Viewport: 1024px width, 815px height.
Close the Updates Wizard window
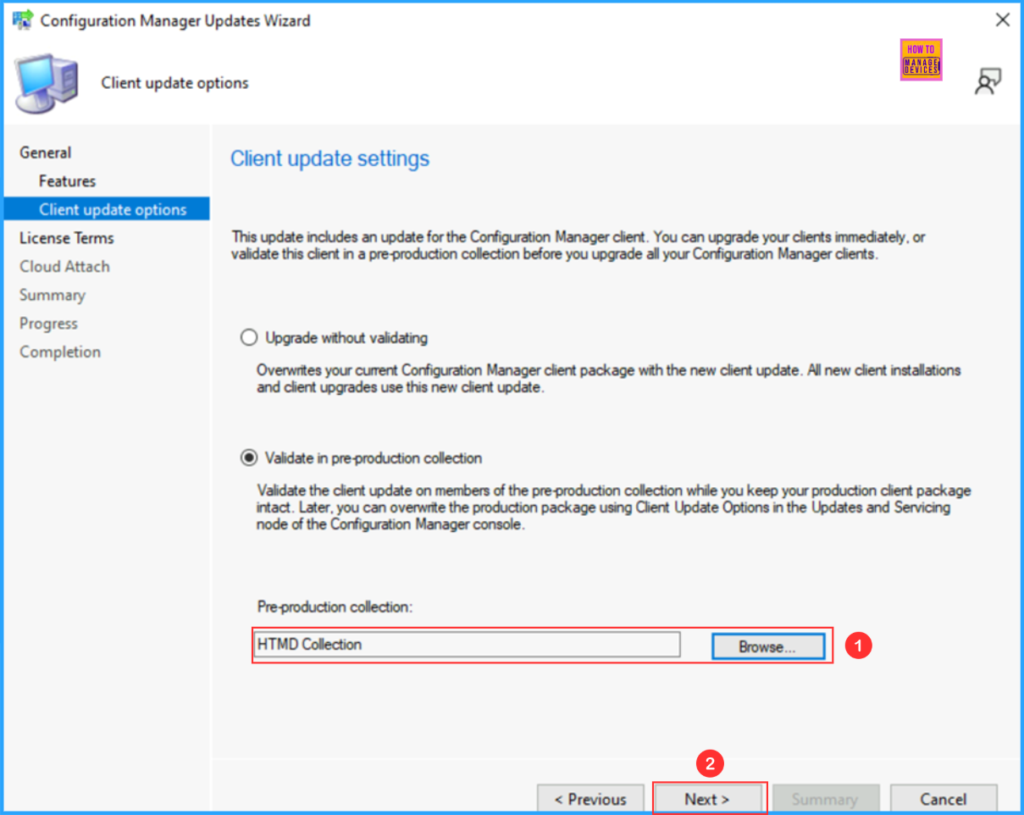pyautogui.click(x=1002, y=20)
